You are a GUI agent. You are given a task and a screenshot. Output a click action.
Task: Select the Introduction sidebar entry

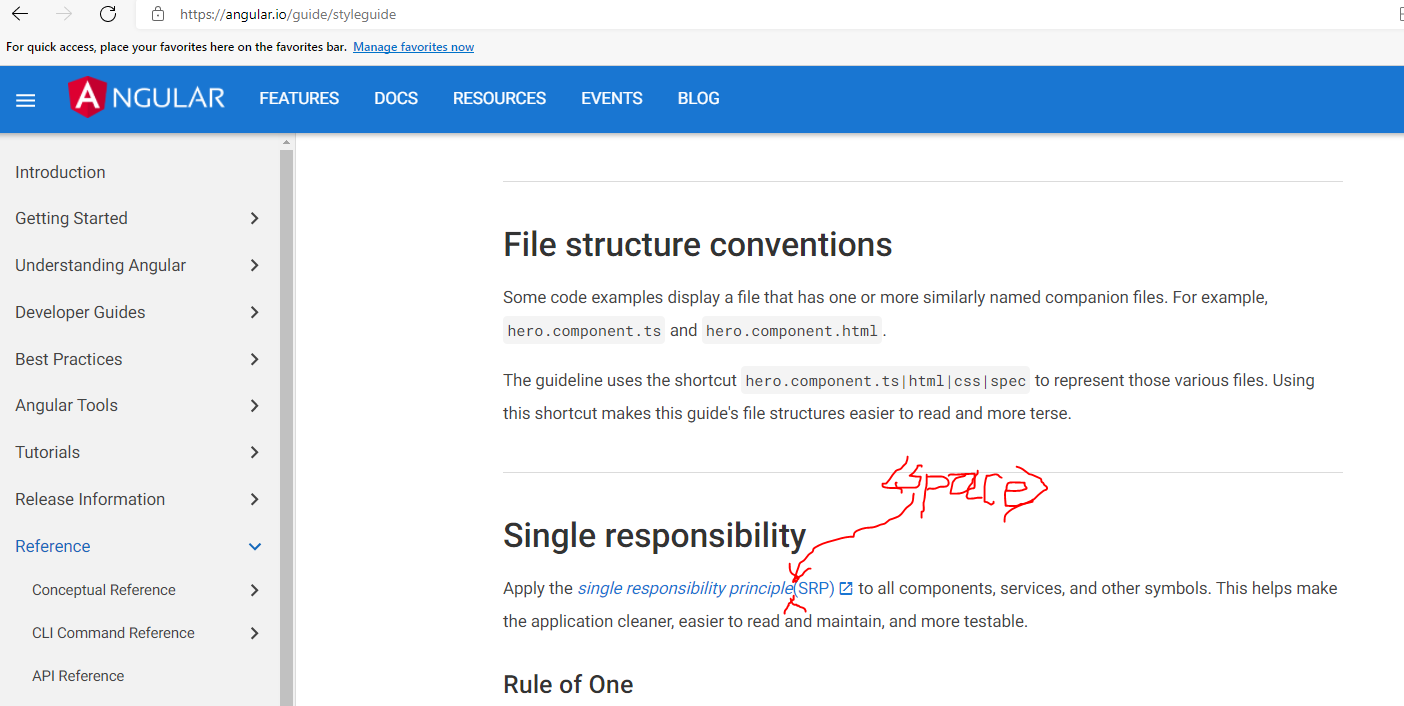(x=60, y=172)
